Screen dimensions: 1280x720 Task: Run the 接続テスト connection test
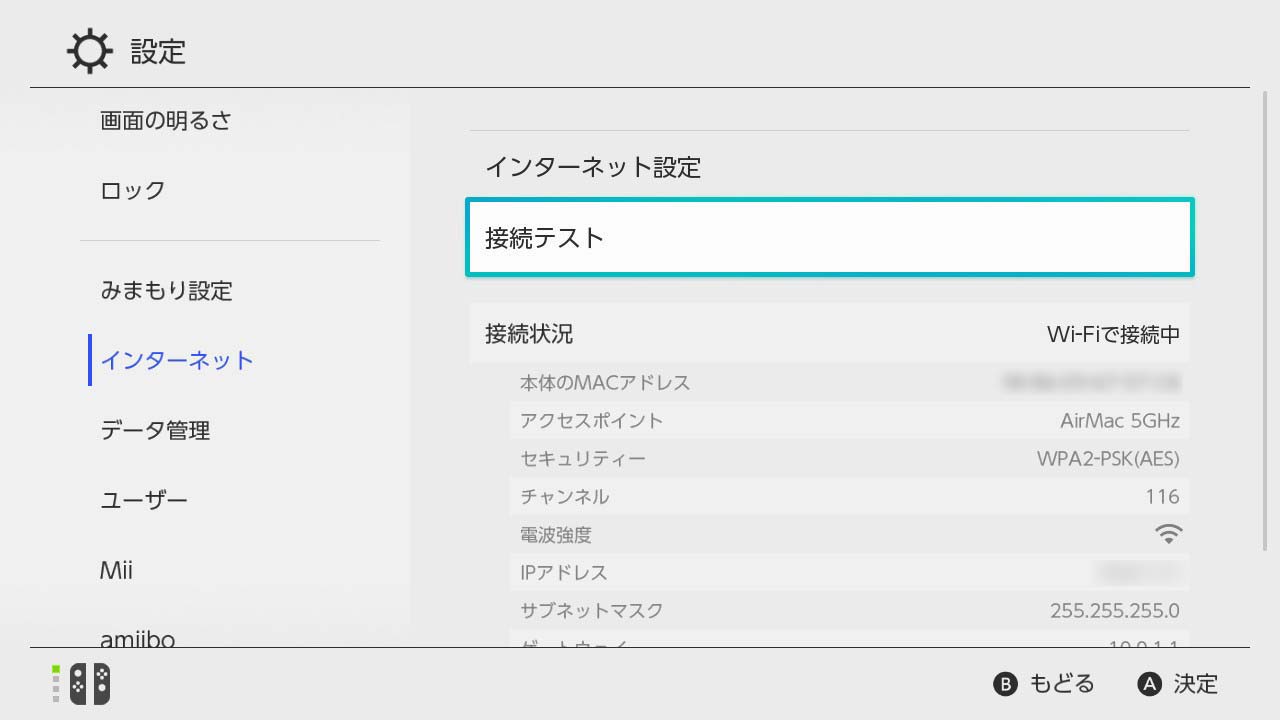pos(829,237)
